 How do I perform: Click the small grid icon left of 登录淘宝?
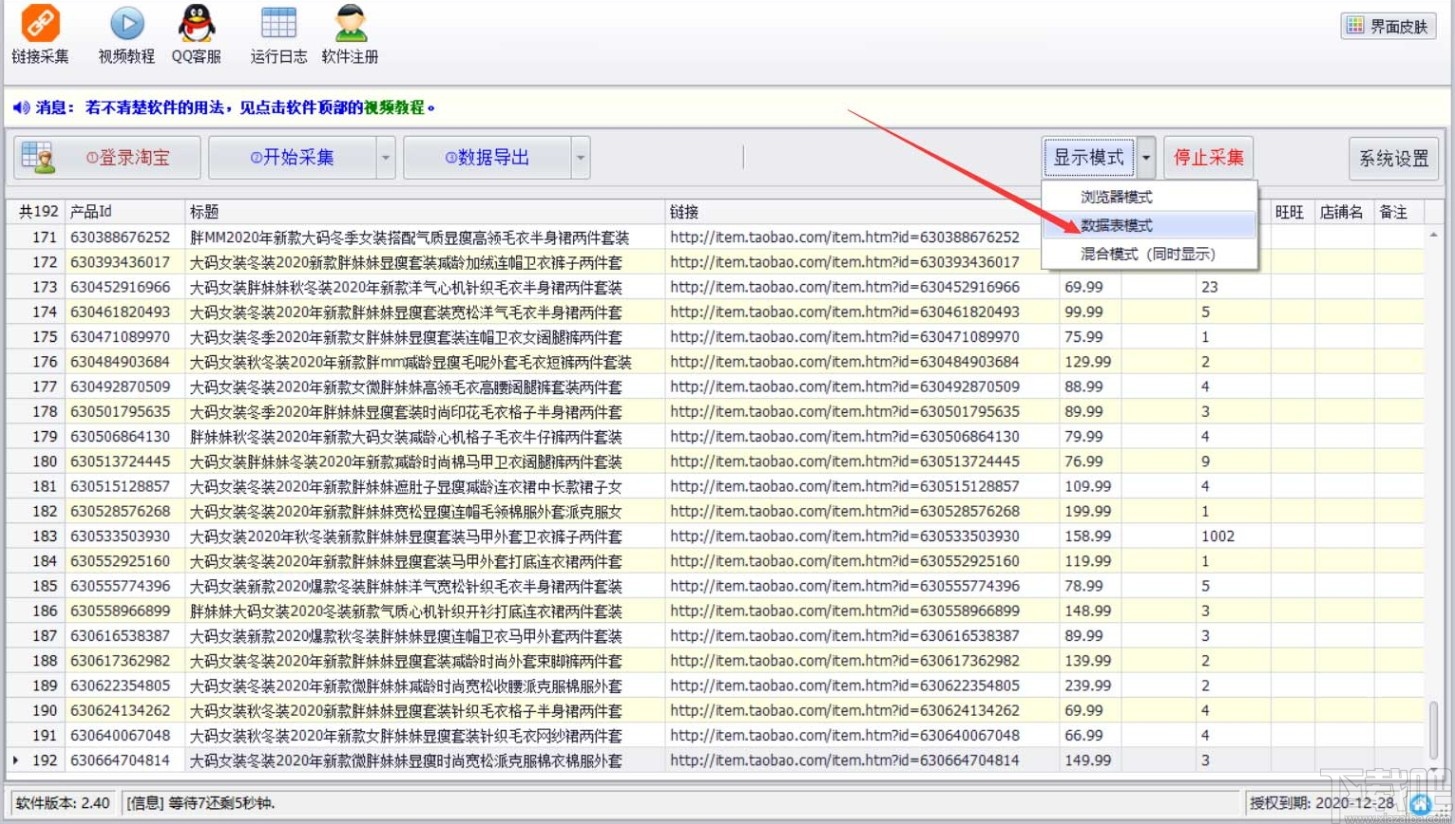point(39,157)
